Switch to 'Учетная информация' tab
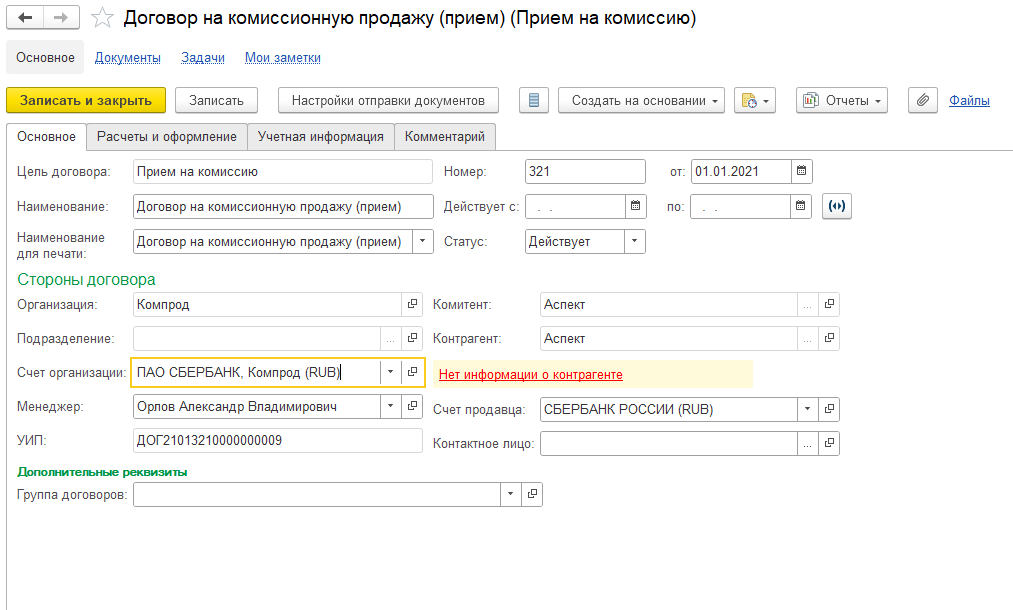This screenshot has width=1013, height=610. (x=320, y=137)
